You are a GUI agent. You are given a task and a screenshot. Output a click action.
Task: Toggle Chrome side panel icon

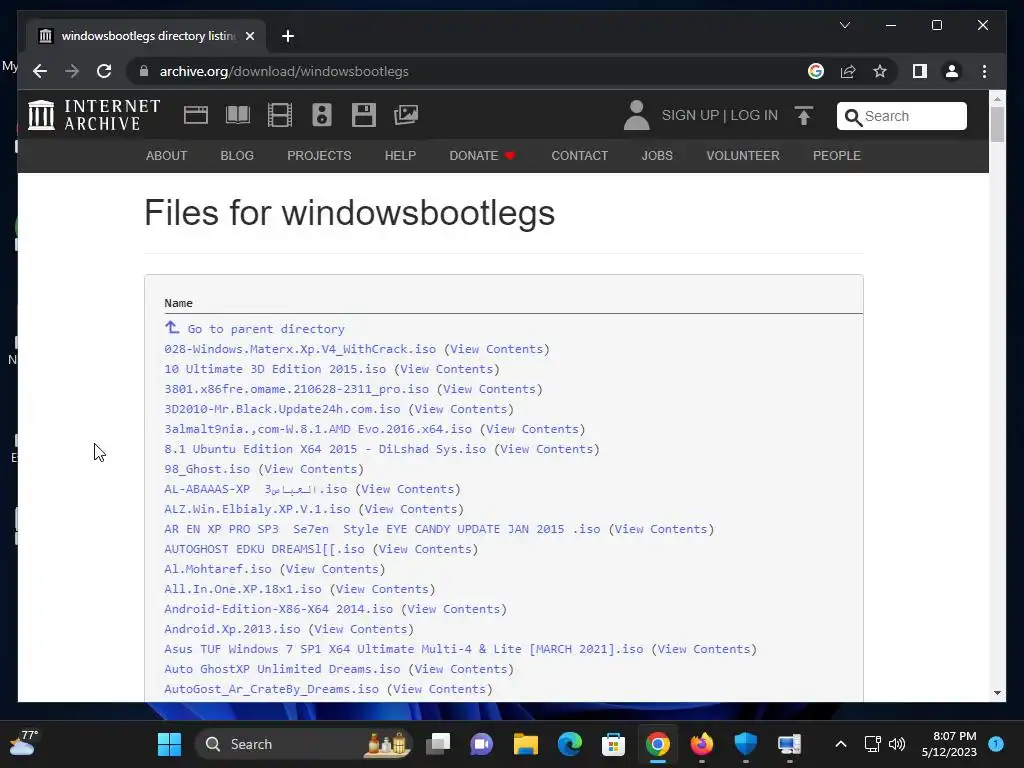(x=920, y=71)
